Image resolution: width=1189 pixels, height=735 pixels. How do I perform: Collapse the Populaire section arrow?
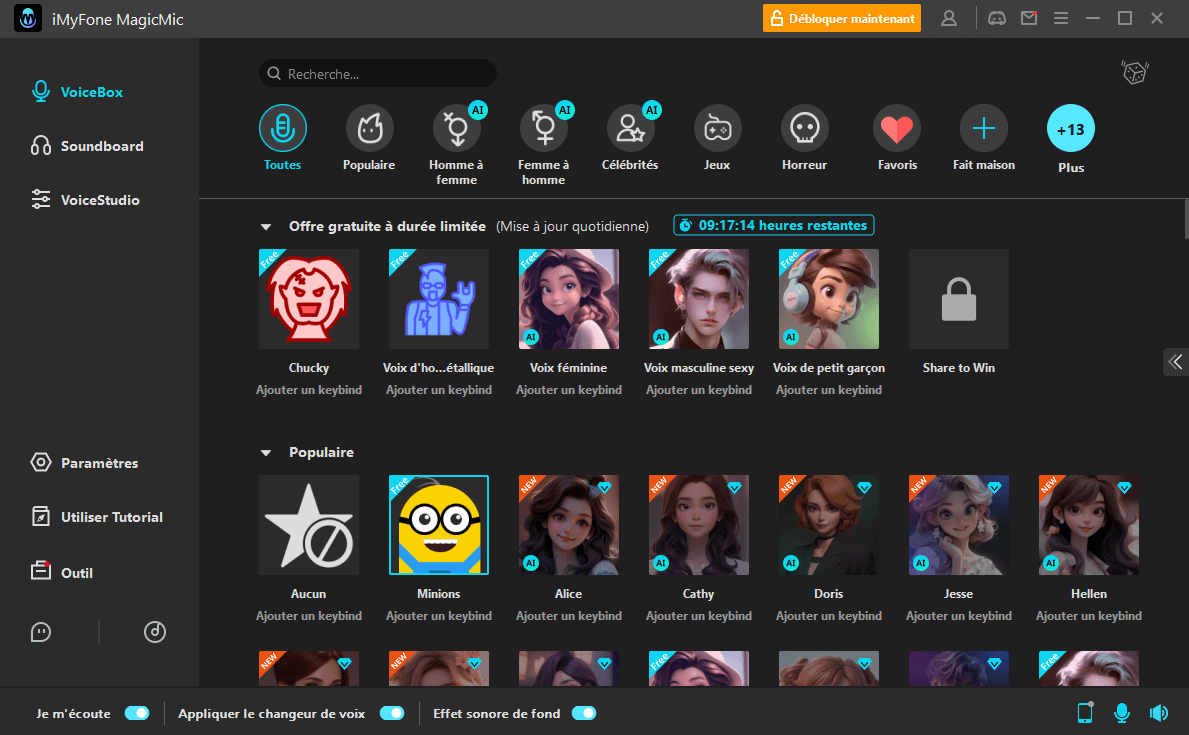[265, 453]
